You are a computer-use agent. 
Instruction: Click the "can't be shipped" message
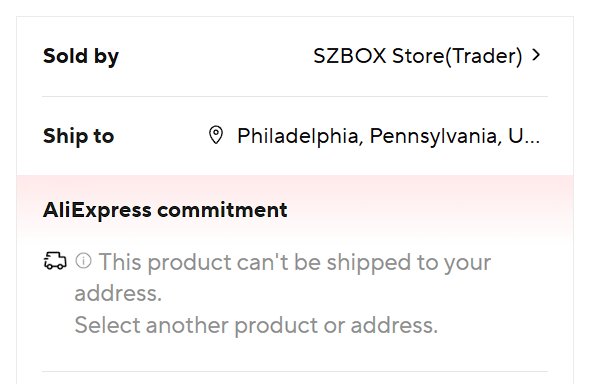click(x=283, y=278)
